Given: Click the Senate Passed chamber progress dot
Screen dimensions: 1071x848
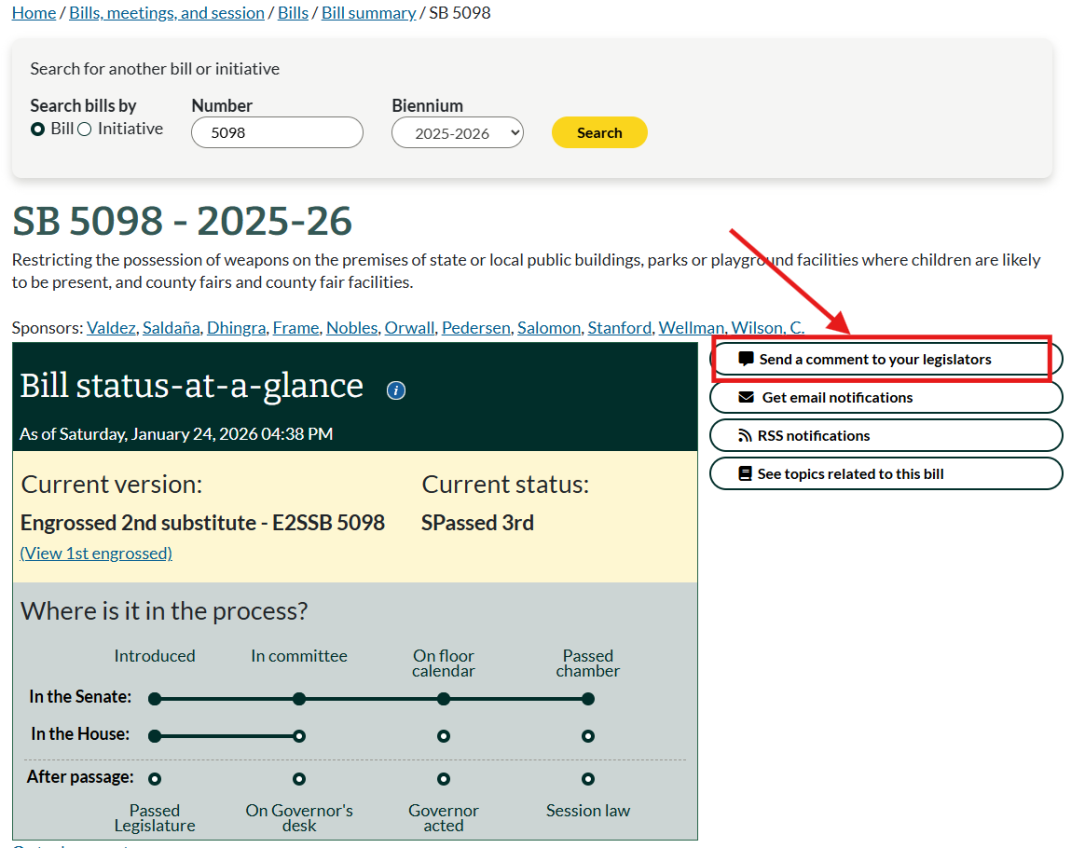Looking at the screenshot, I should coord(588,699).
